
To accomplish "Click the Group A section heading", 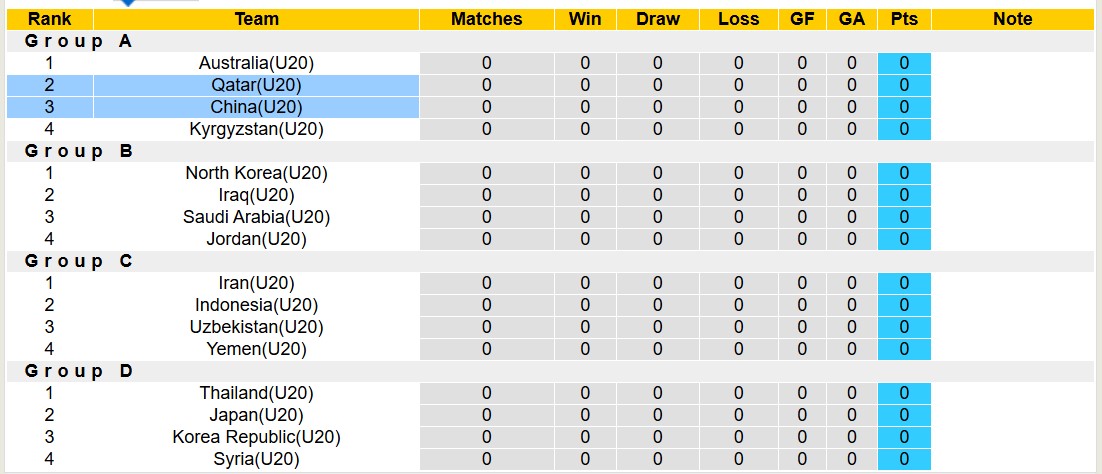I will tap(79, 41).
